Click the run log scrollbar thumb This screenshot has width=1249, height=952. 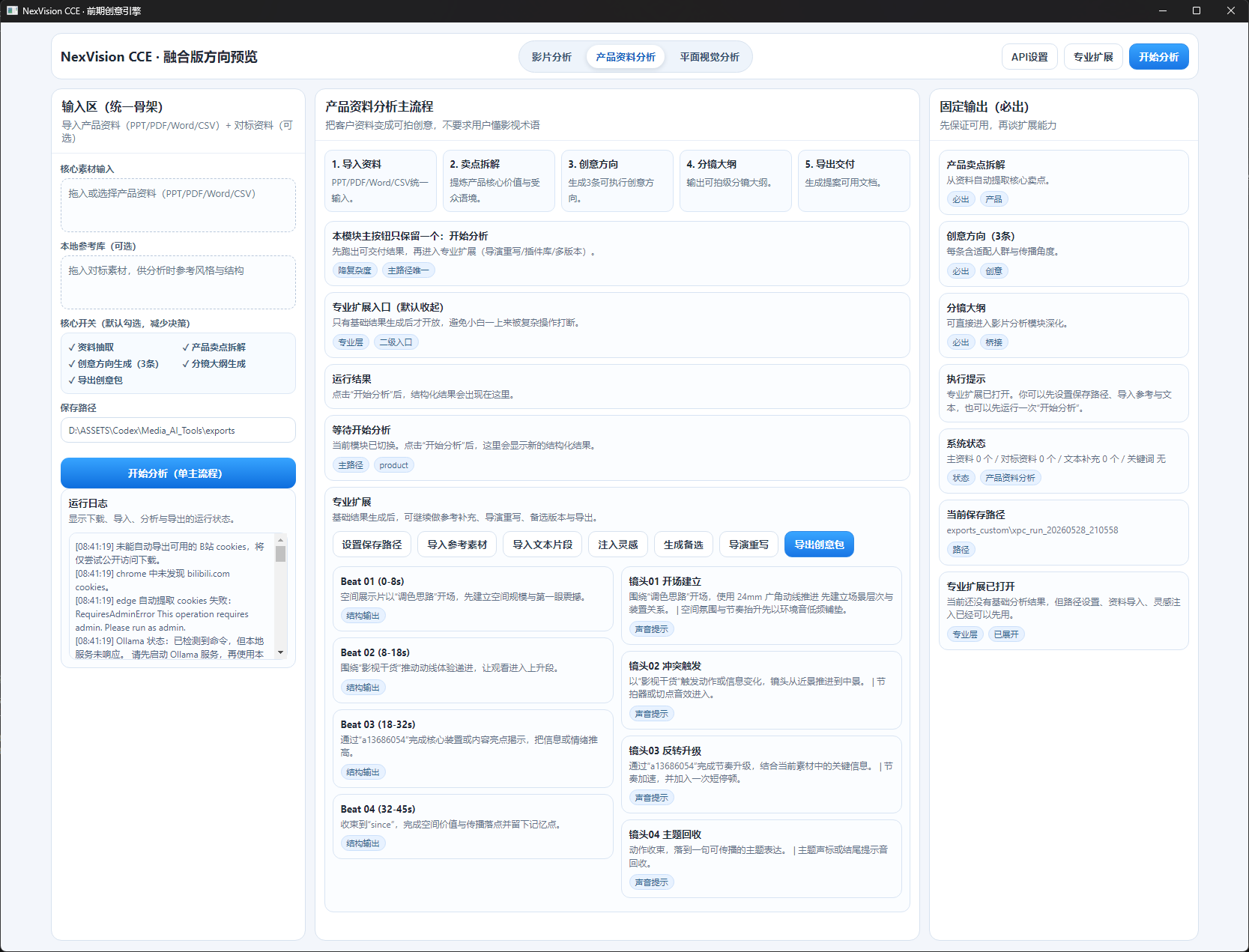(280, 554)
